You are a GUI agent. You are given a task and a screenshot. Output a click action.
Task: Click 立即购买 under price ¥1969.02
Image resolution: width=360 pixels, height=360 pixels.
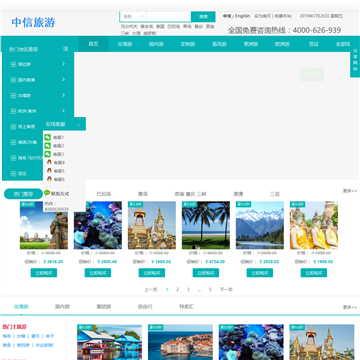click(x=314, y=273)
